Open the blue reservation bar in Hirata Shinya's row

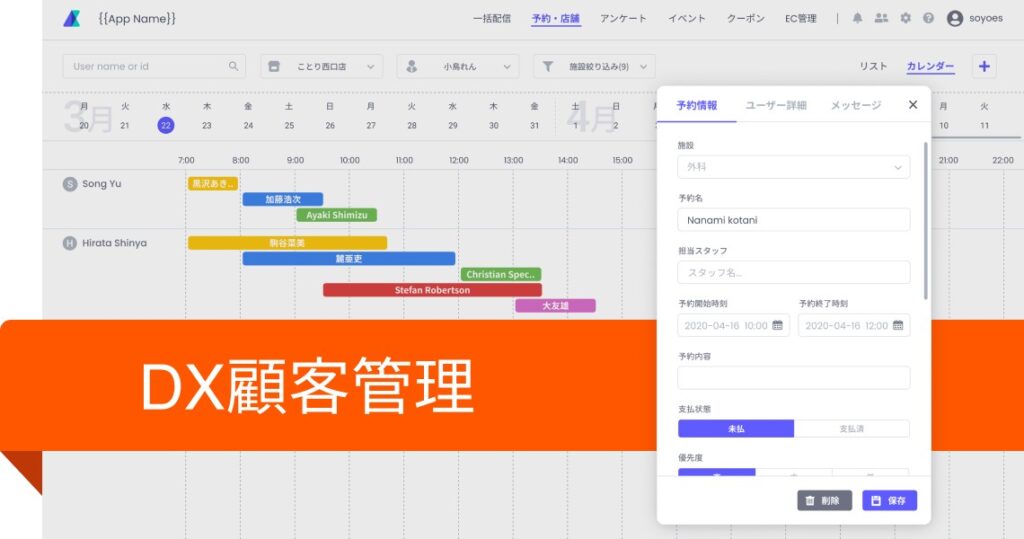[349, 259]
